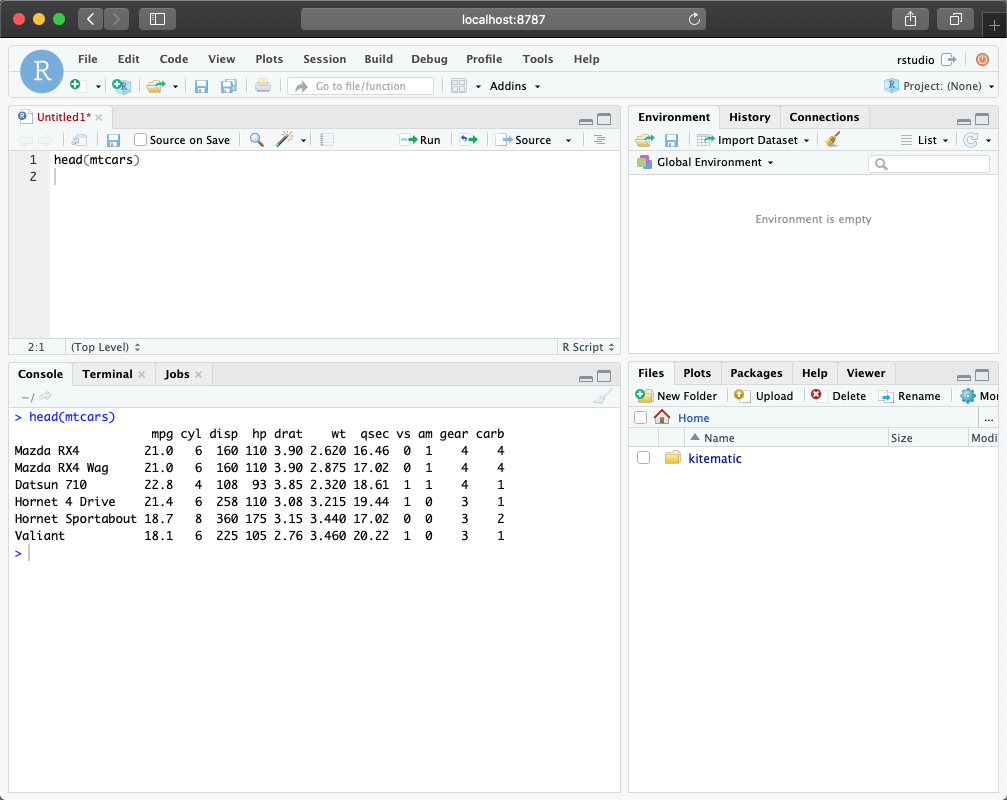The width and height of the screenshot is (1007, 800).
Task: Click the Refresh environment icon
Action: [970, 139]
